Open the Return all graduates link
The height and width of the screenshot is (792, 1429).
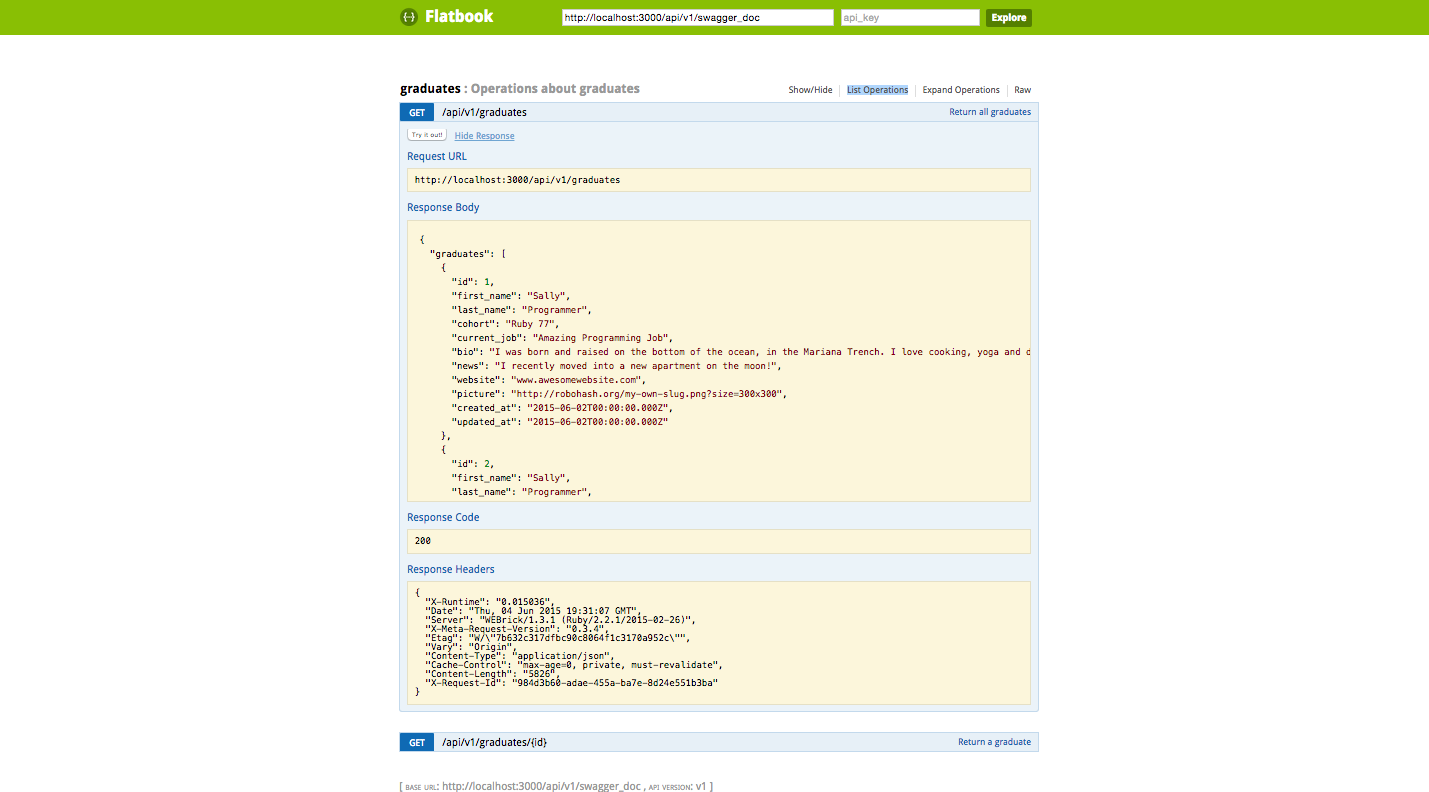tap(990, 111)
